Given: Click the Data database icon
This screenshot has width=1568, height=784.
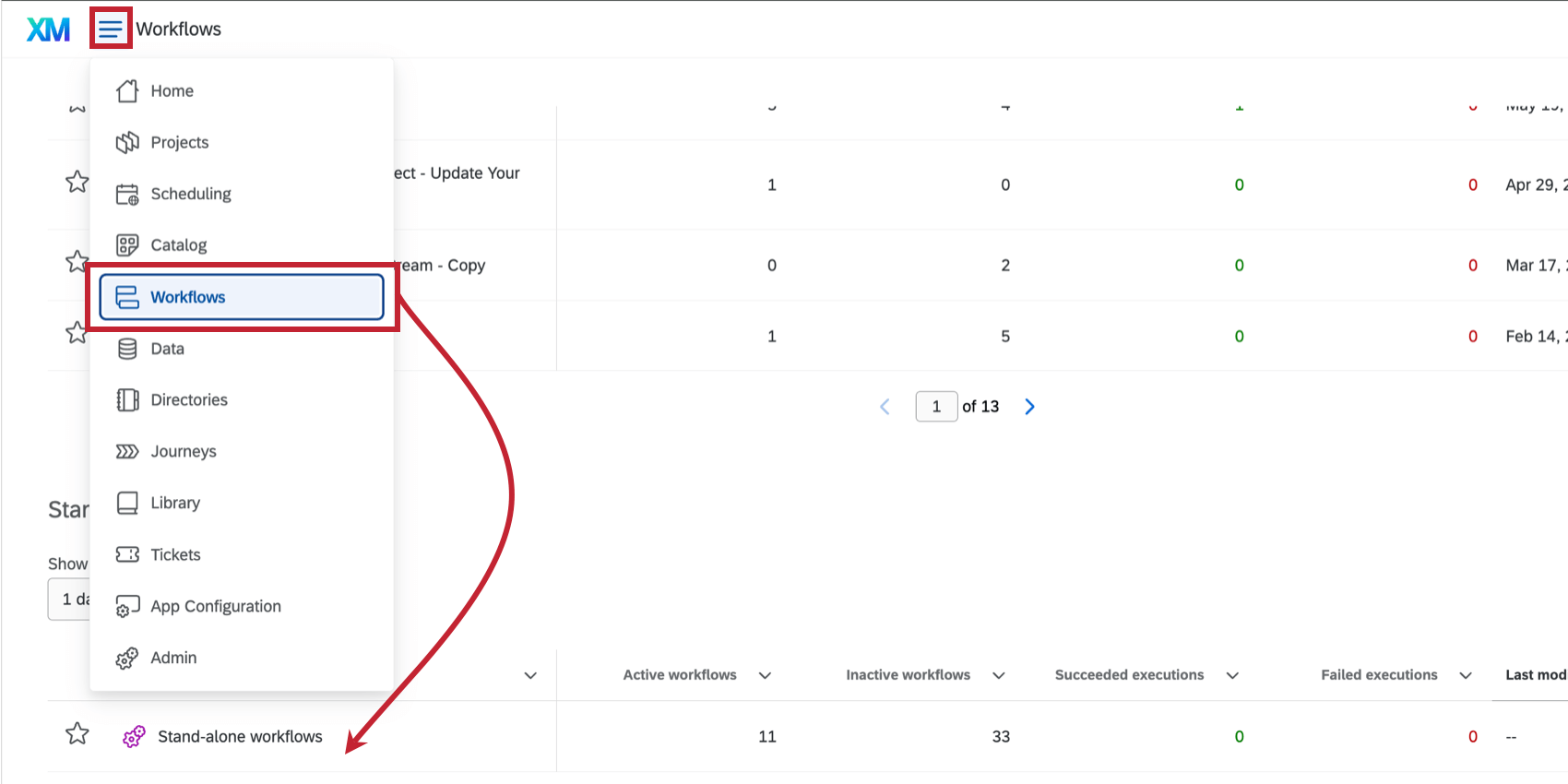Looking at the screenshot, I should tap(127, 349).
